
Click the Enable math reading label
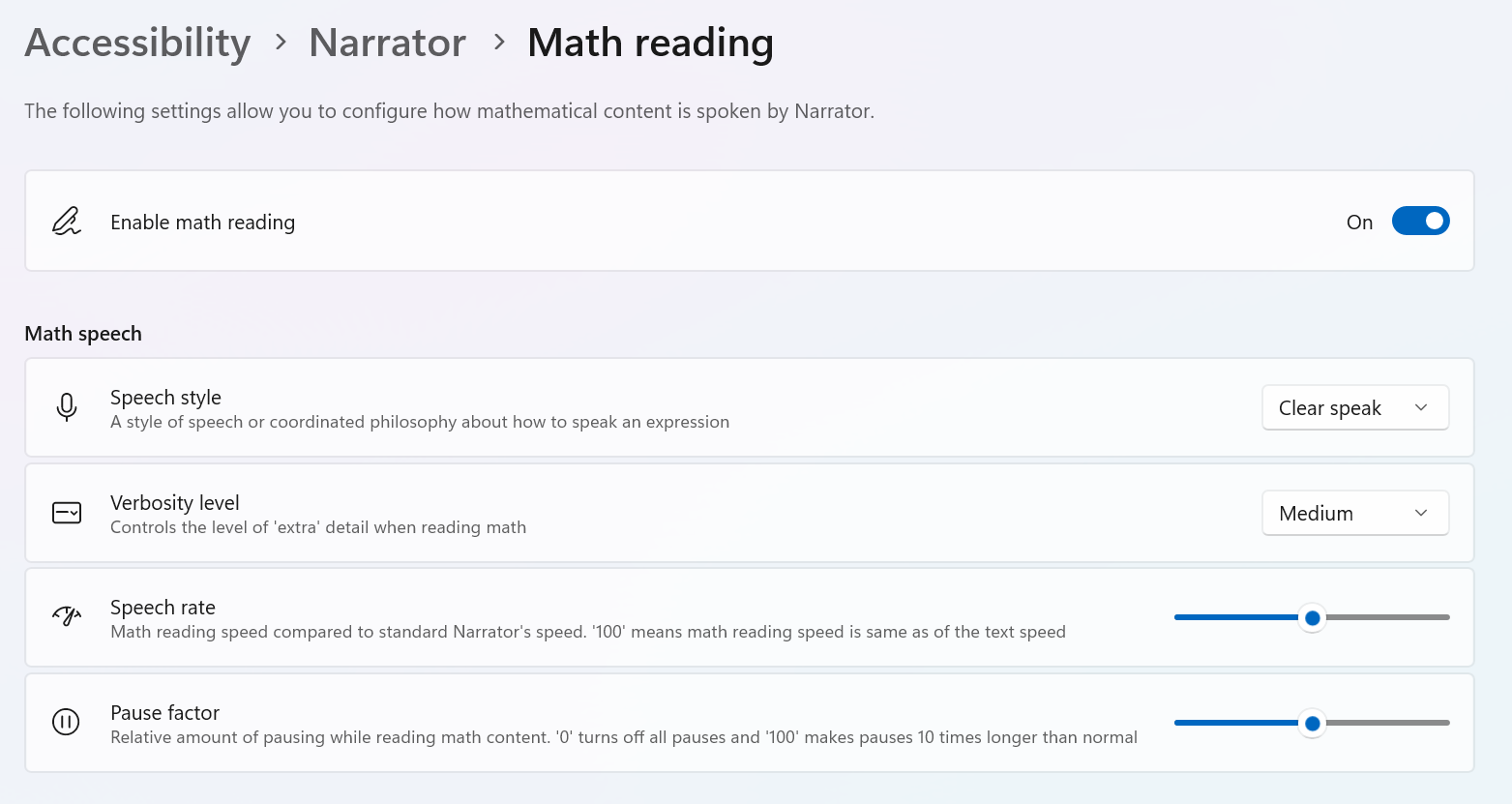click(202, 223)
